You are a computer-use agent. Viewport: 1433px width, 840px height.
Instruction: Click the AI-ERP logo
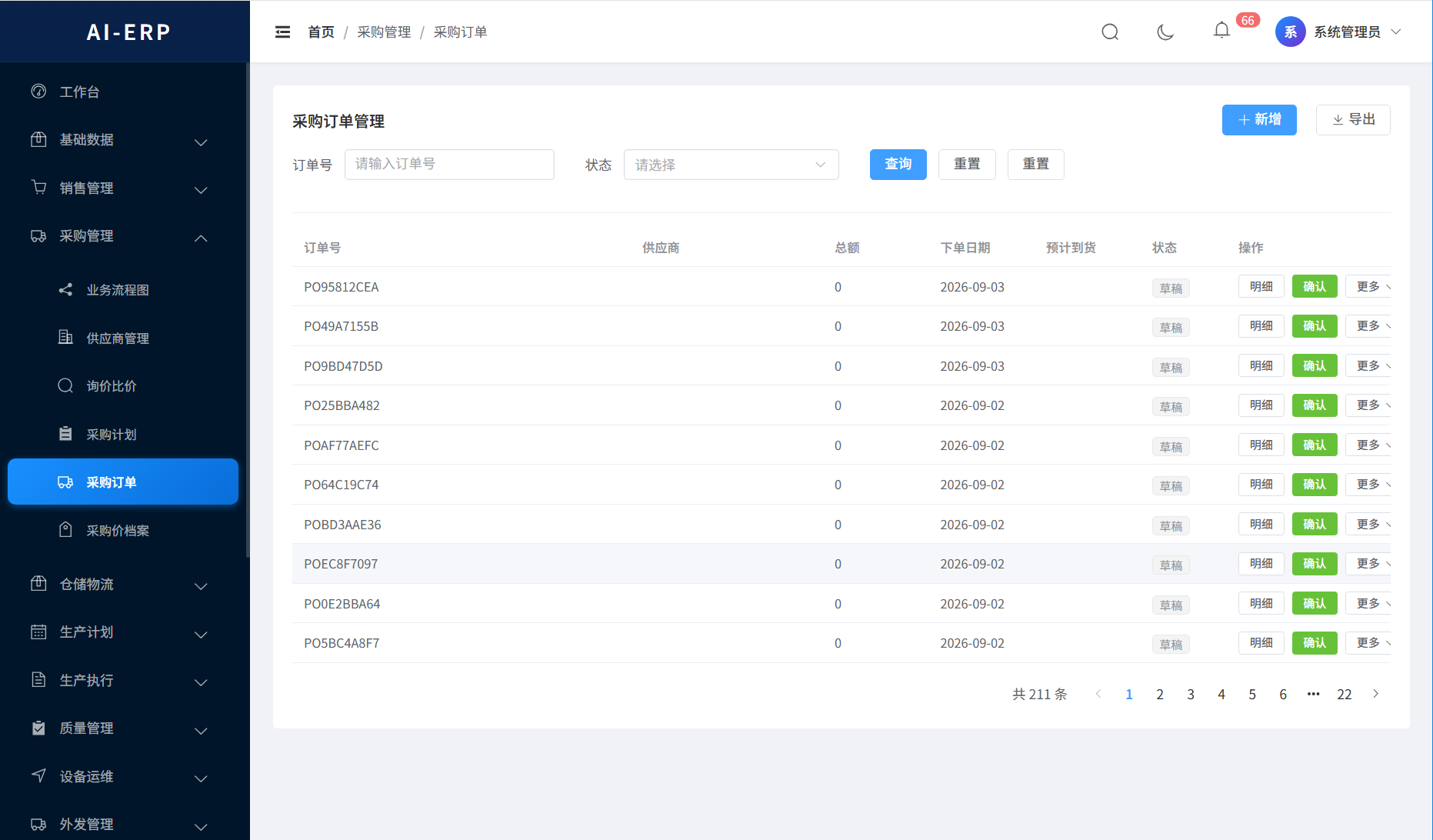pyautogui.click(x=128, y=32)
